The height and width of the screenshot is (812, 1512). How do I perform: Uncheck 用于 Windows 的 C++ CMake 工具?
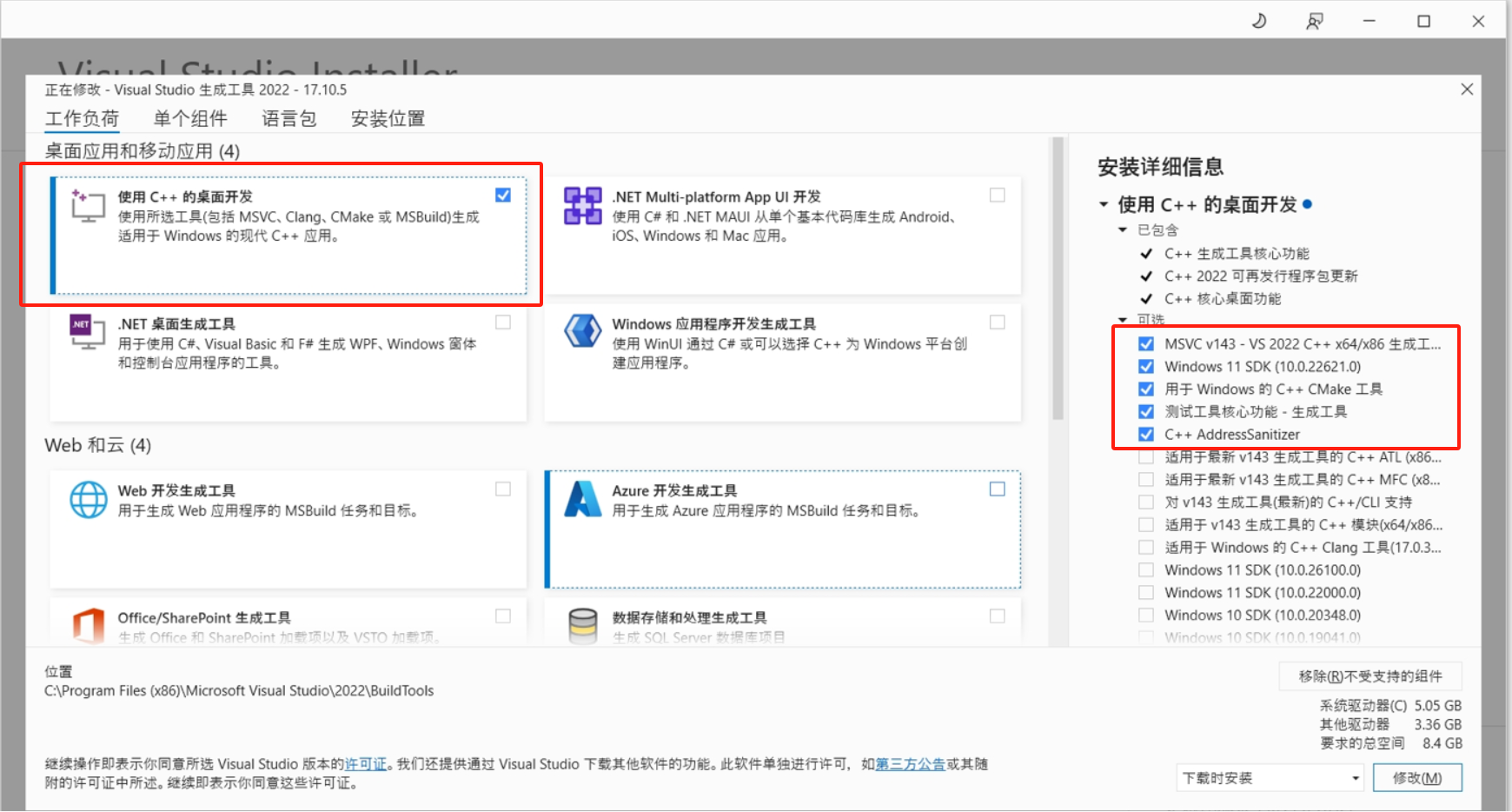(1146, 389)
